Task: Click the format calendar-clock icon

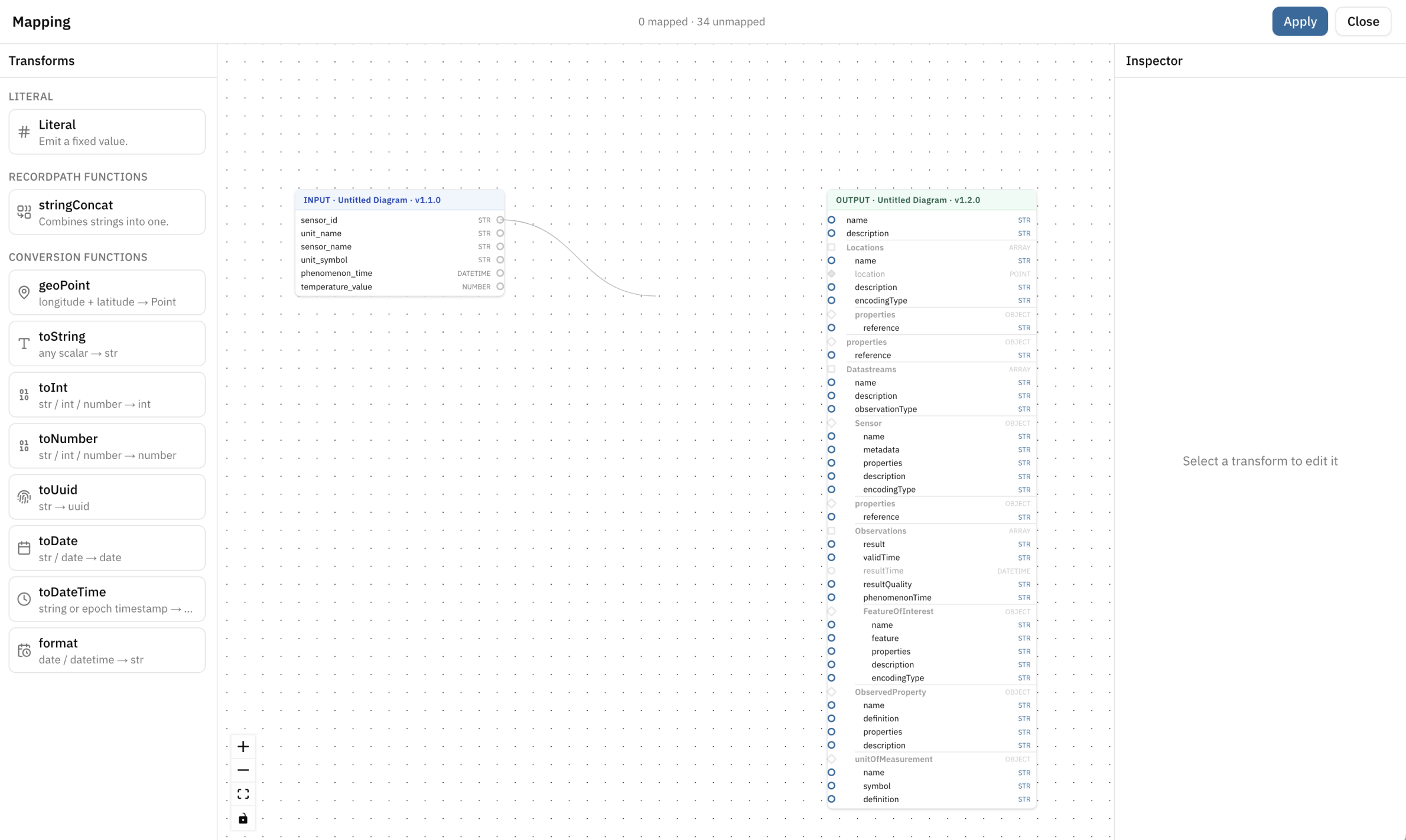Action: (x=24, y=650)
